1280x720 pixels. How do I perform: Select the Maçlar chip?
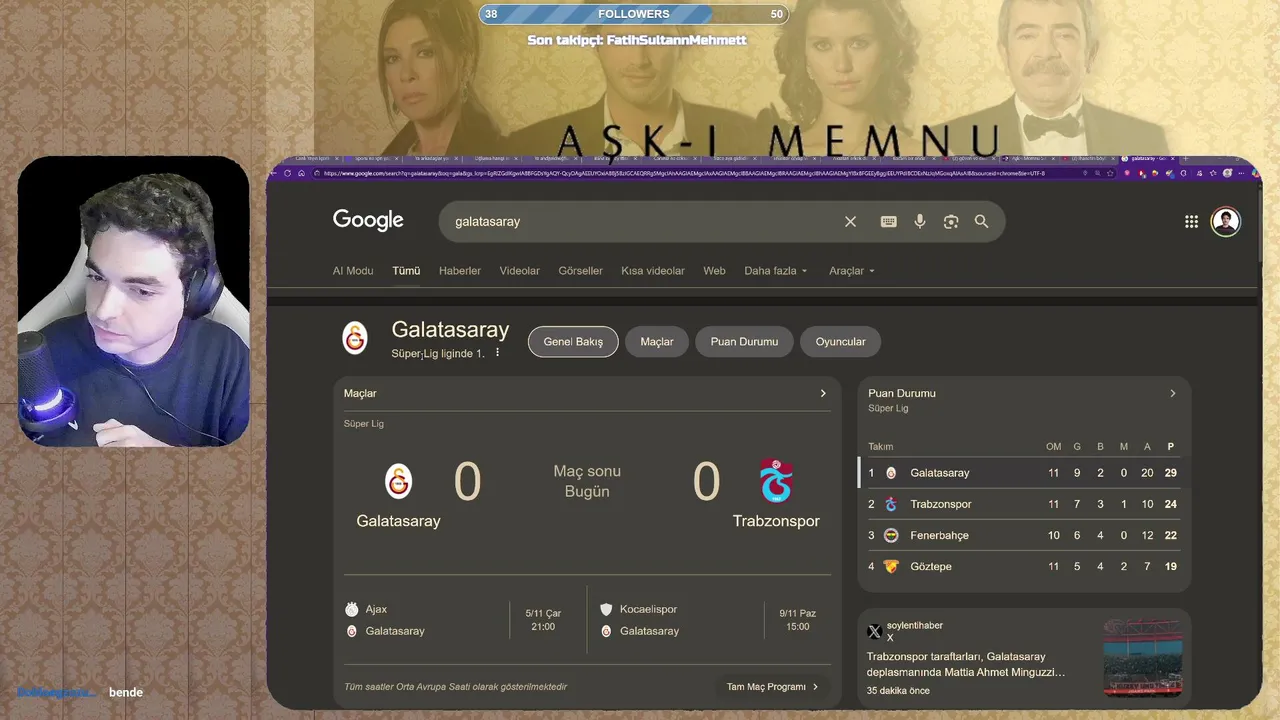click(x=657, y=341)
